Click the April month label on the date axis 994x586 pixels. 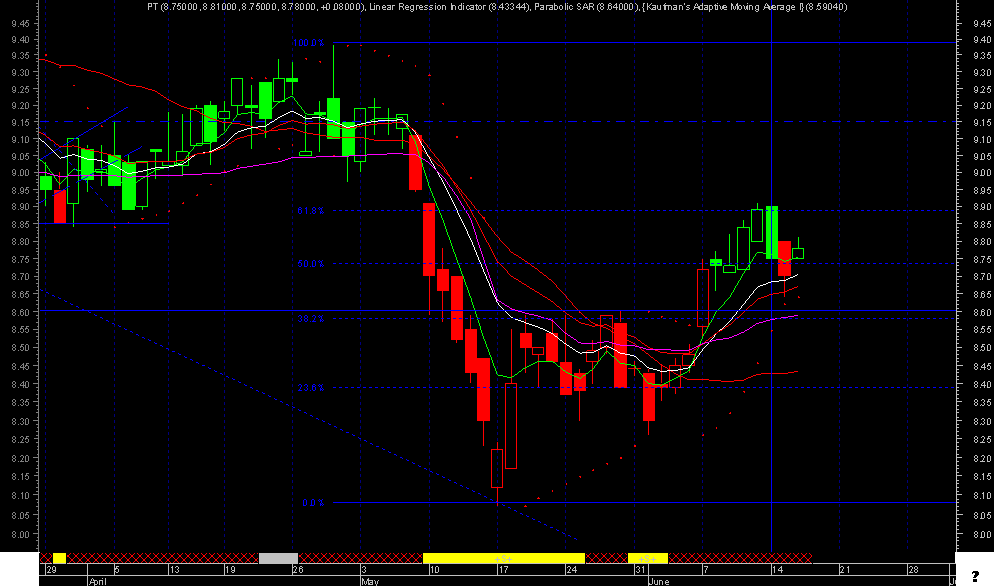tap(97, 581)
